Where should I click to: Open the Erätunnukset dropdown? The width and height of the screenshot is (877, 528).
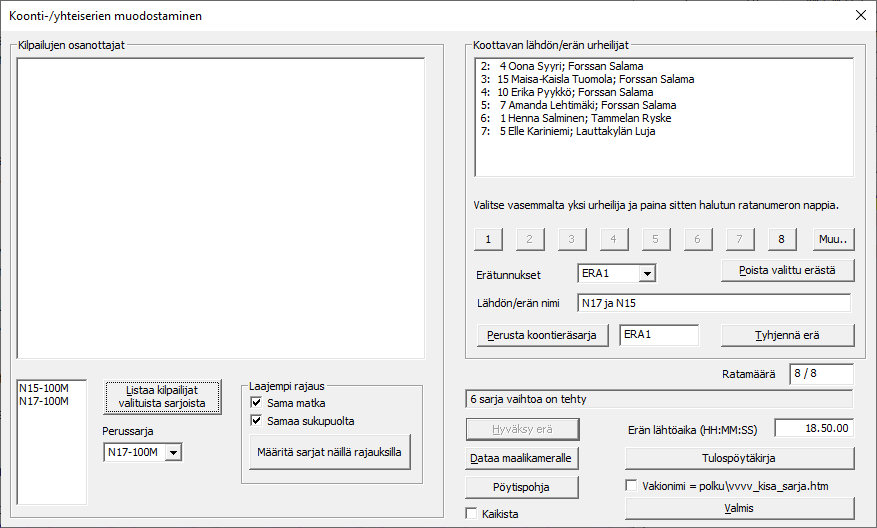(x=646, y=274)
